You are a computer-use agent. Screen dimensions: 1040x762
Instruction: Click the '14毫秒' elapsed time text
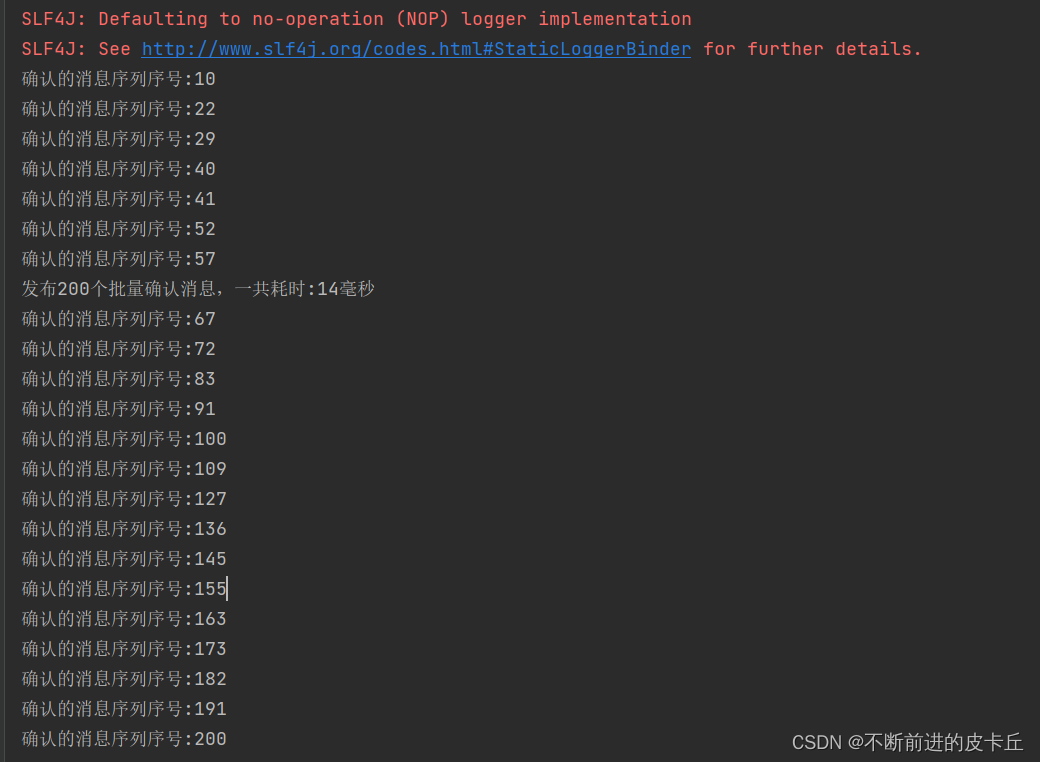point(346,289)
